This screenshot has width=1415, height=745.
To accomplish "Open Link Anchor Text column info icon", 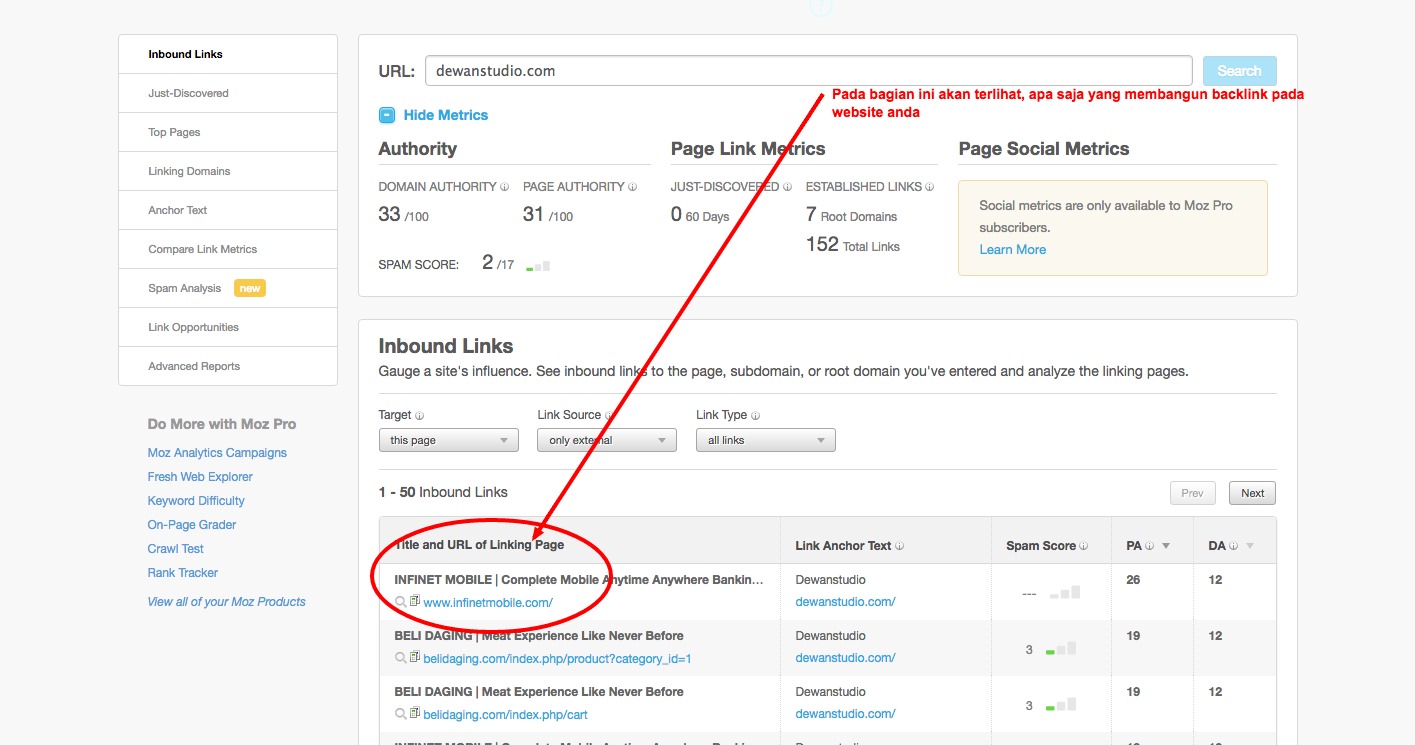I will (900, 546).
